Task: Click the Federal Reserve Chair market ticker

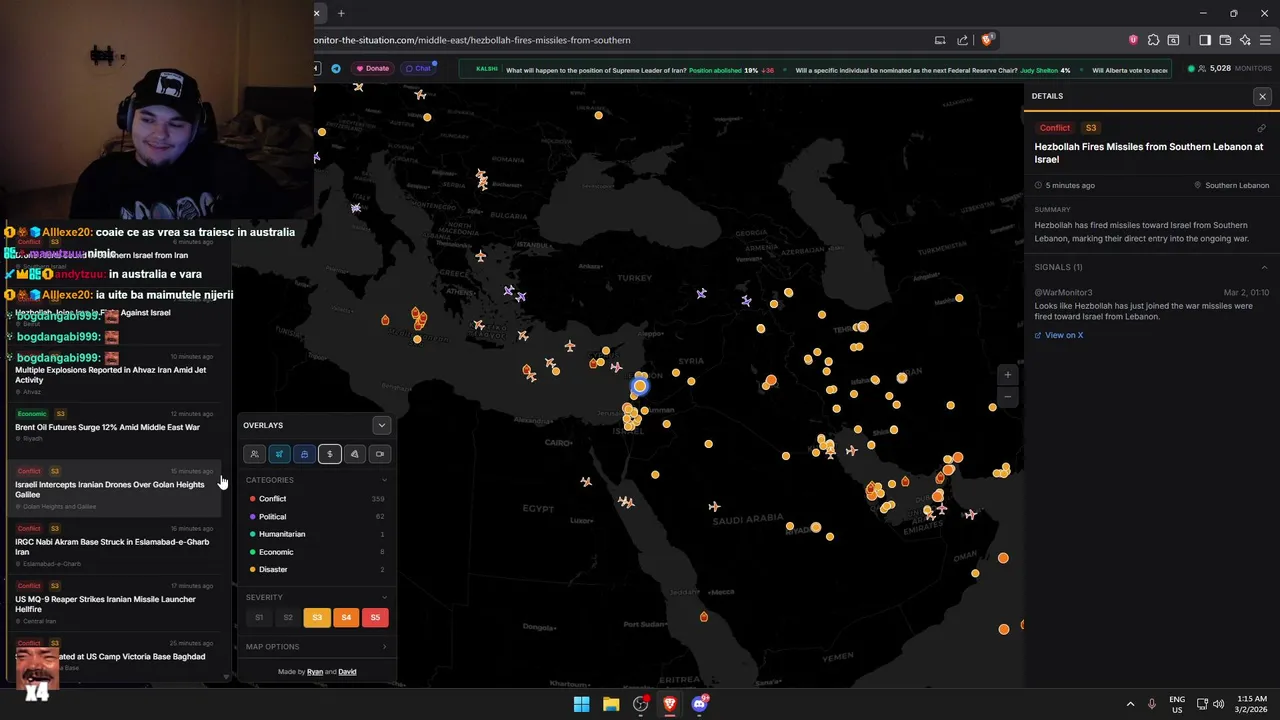Action: click(933, 70)
